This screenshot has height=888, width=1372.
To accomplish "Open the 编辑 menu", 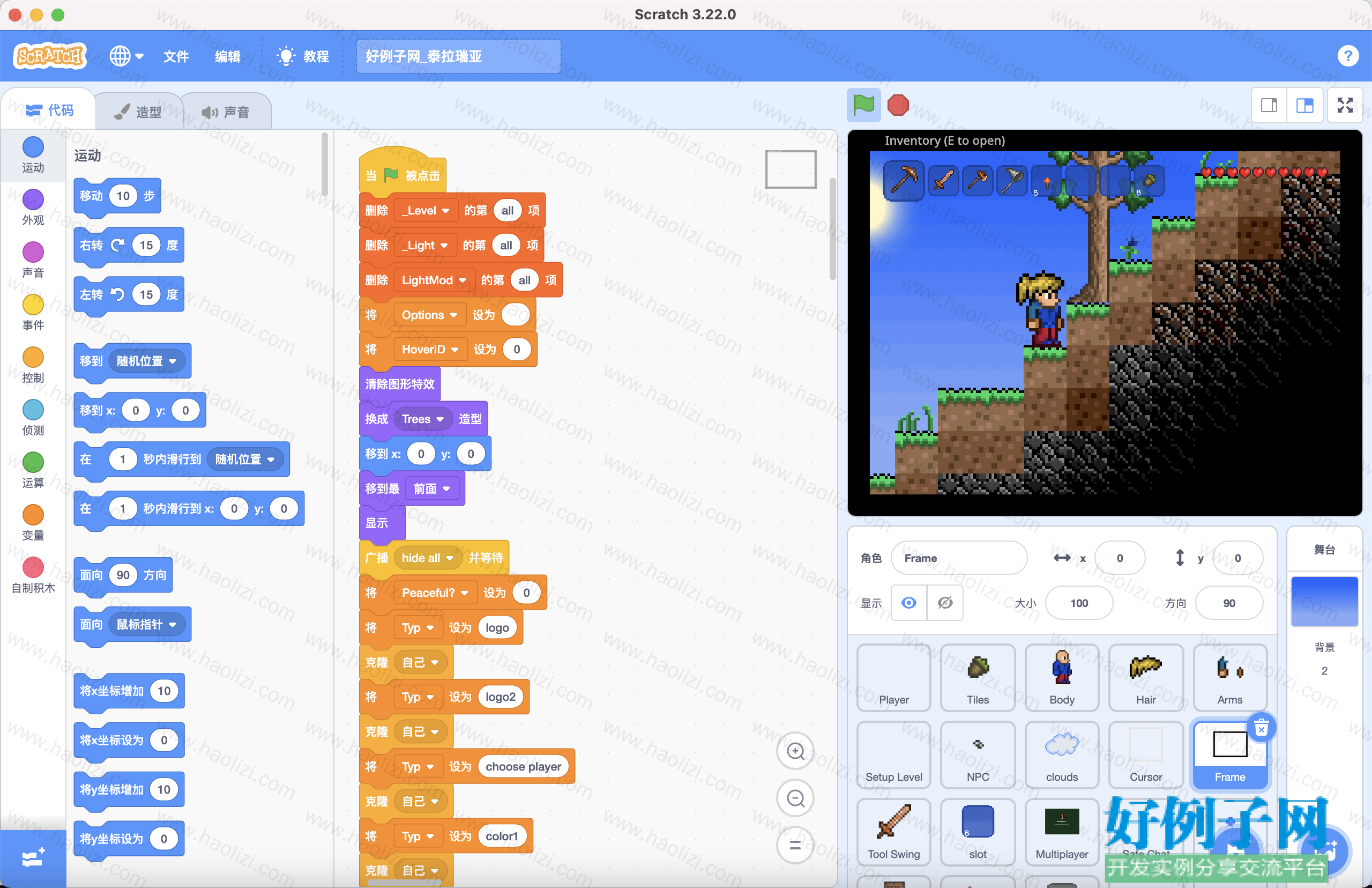I will tap(228, 56).
